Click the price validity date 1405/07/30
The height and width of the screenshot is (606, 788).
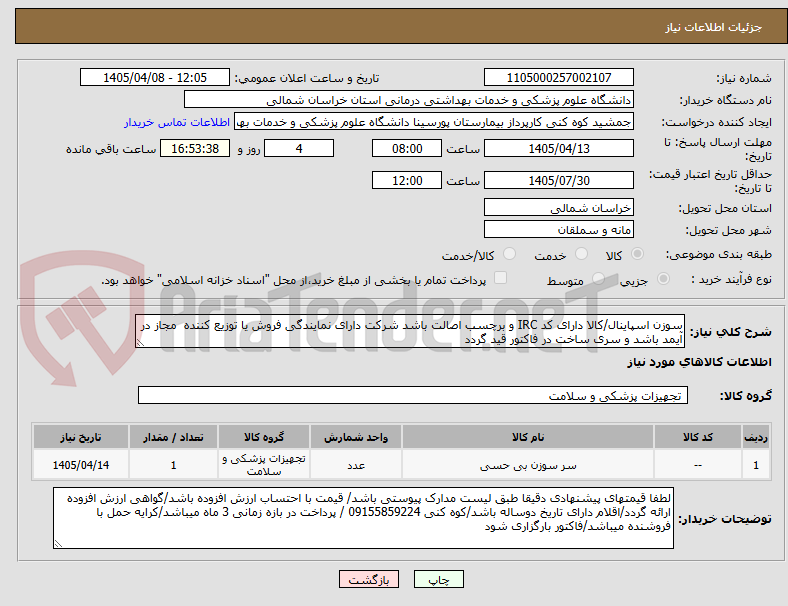(559, 180)
